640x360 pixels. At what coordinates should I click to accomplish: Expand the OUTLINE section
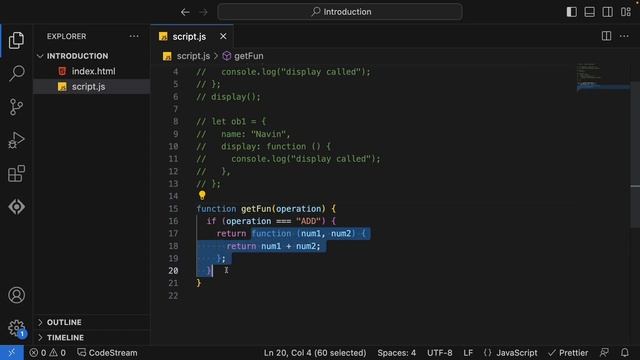(x=64, y=322)
